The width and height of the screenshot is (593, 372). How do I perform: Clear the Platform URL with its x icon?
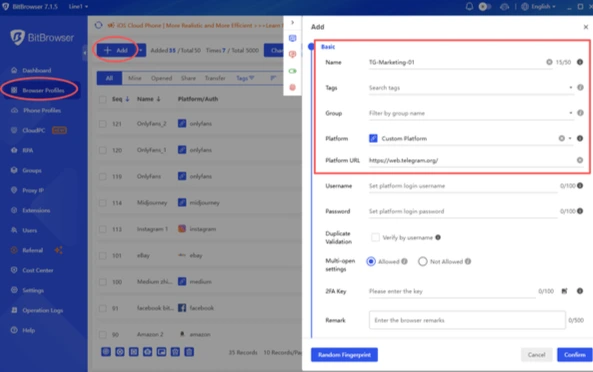580,160
